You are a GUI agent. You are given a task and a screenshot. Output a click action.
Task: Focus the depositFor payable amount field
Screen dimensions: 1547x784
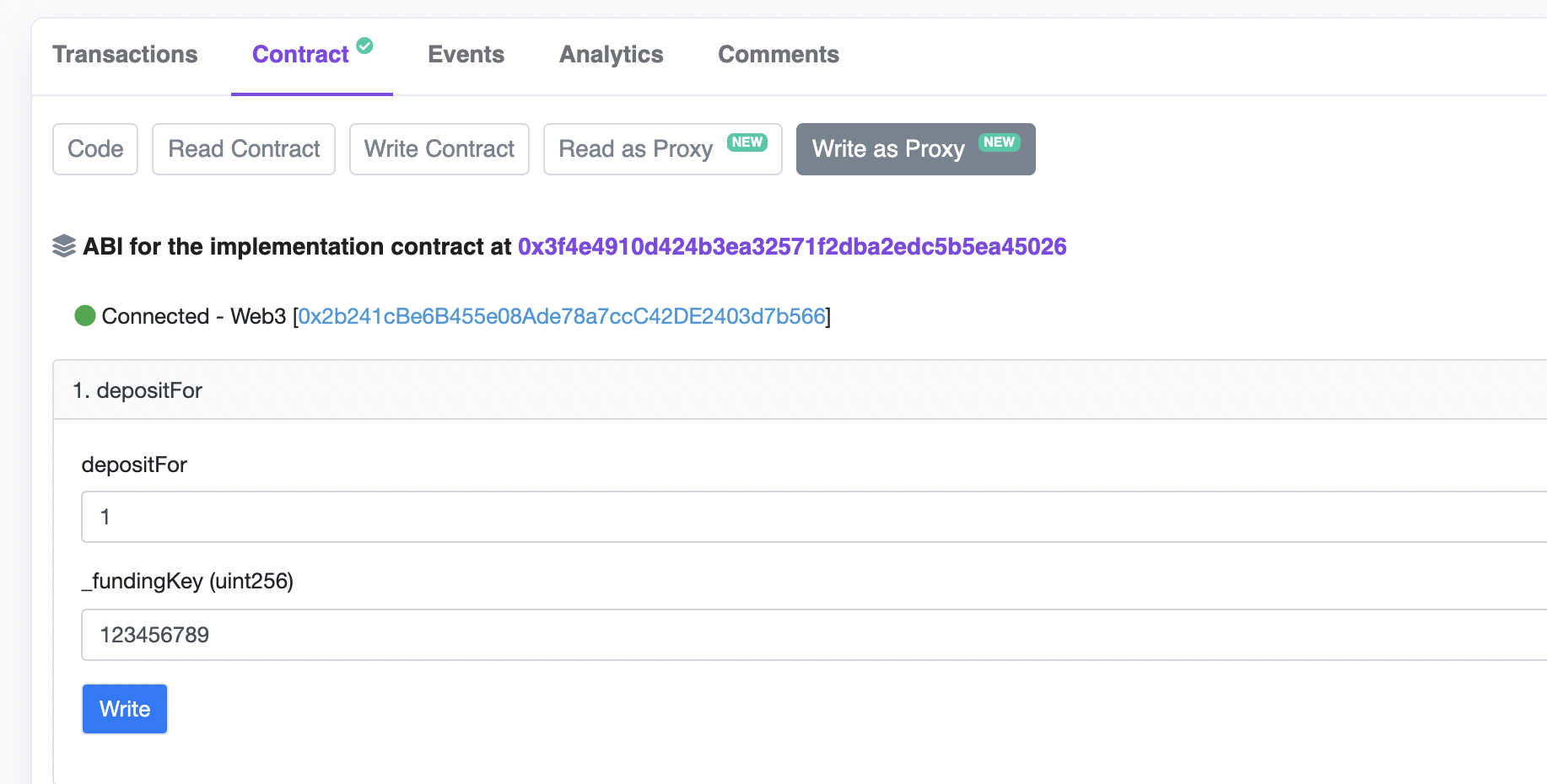[x=814, y=517]
